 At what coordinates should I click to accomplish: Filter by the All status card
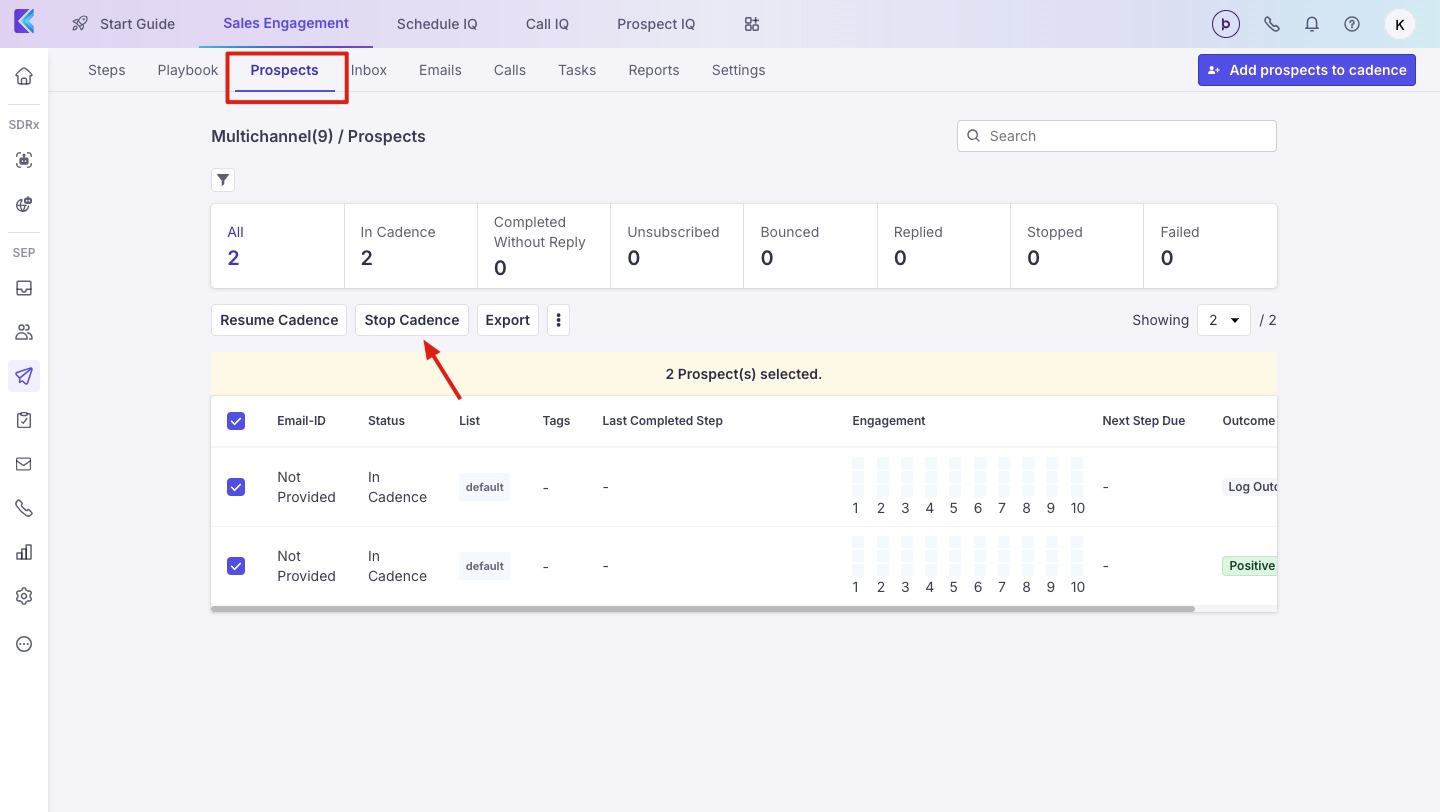click(x=278, y=246)
